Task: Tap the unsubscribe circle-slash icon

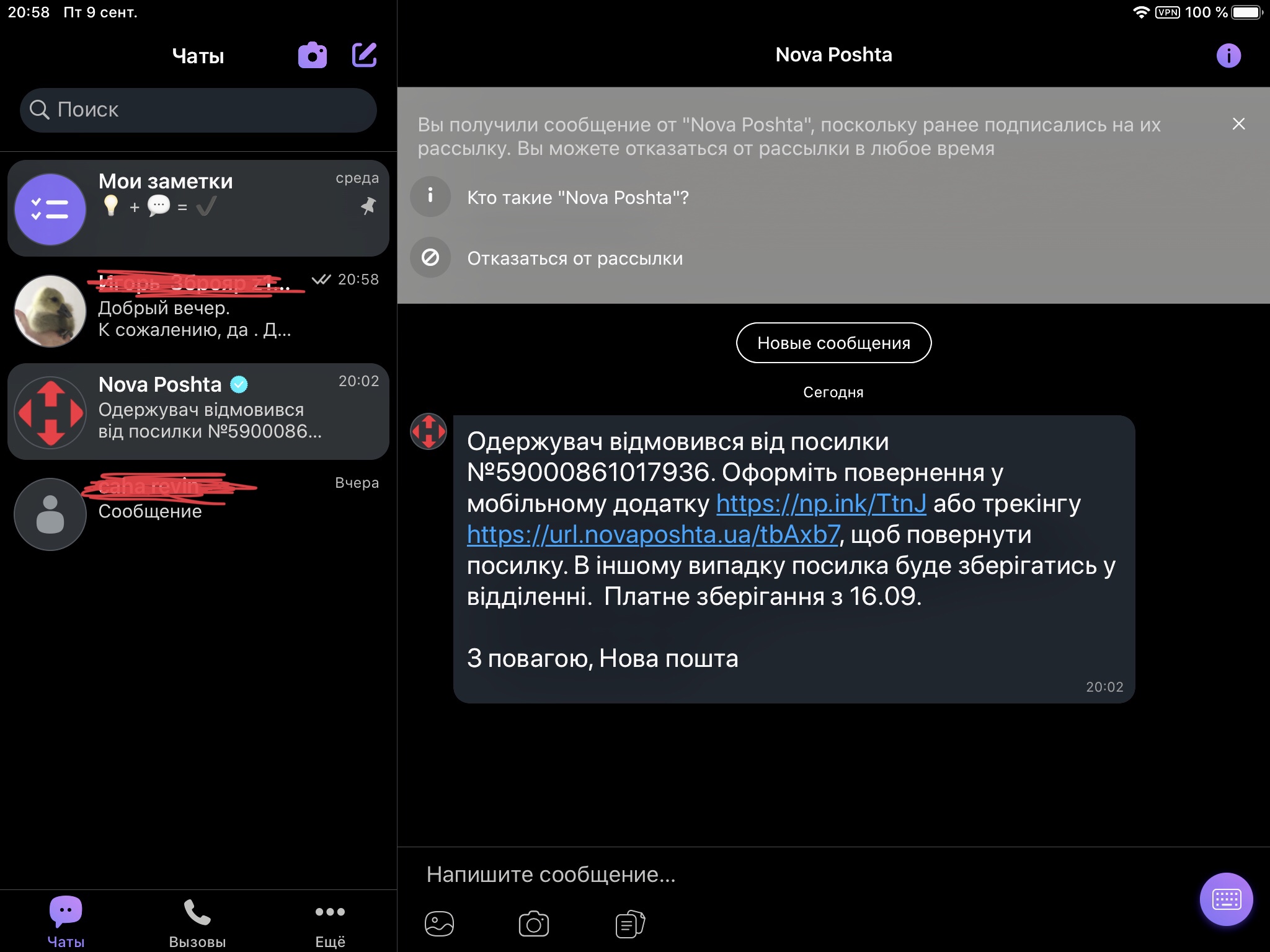Action: [430, 257]
